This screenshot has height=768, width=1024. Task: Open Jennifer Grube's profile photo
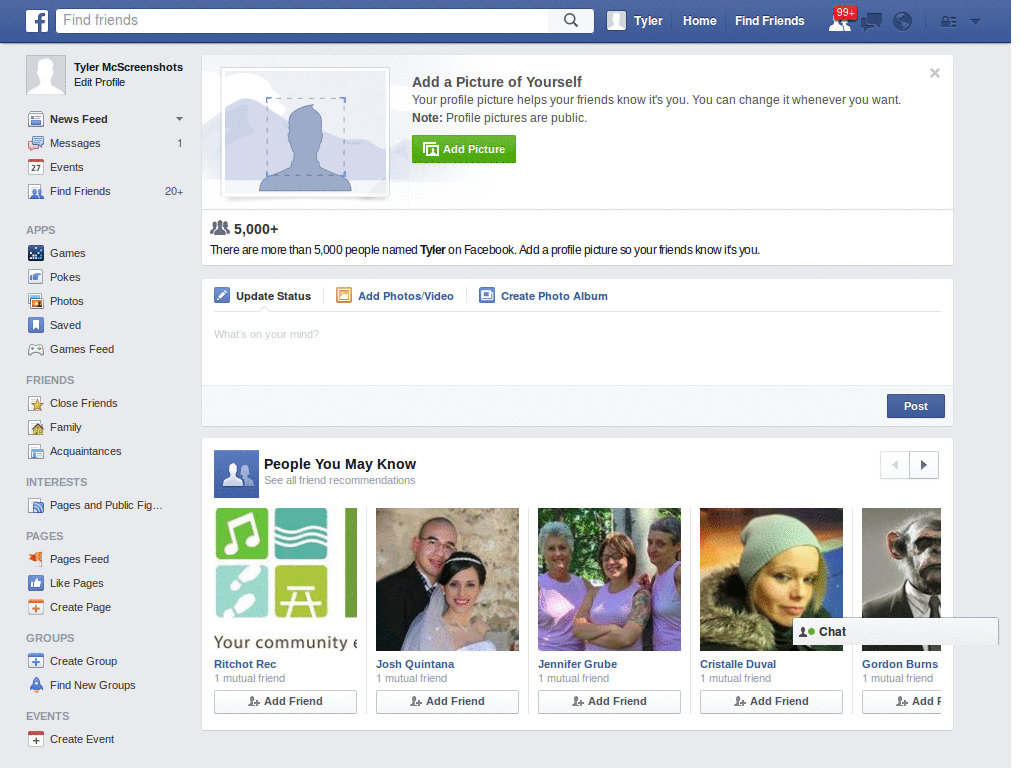[609, 579]
